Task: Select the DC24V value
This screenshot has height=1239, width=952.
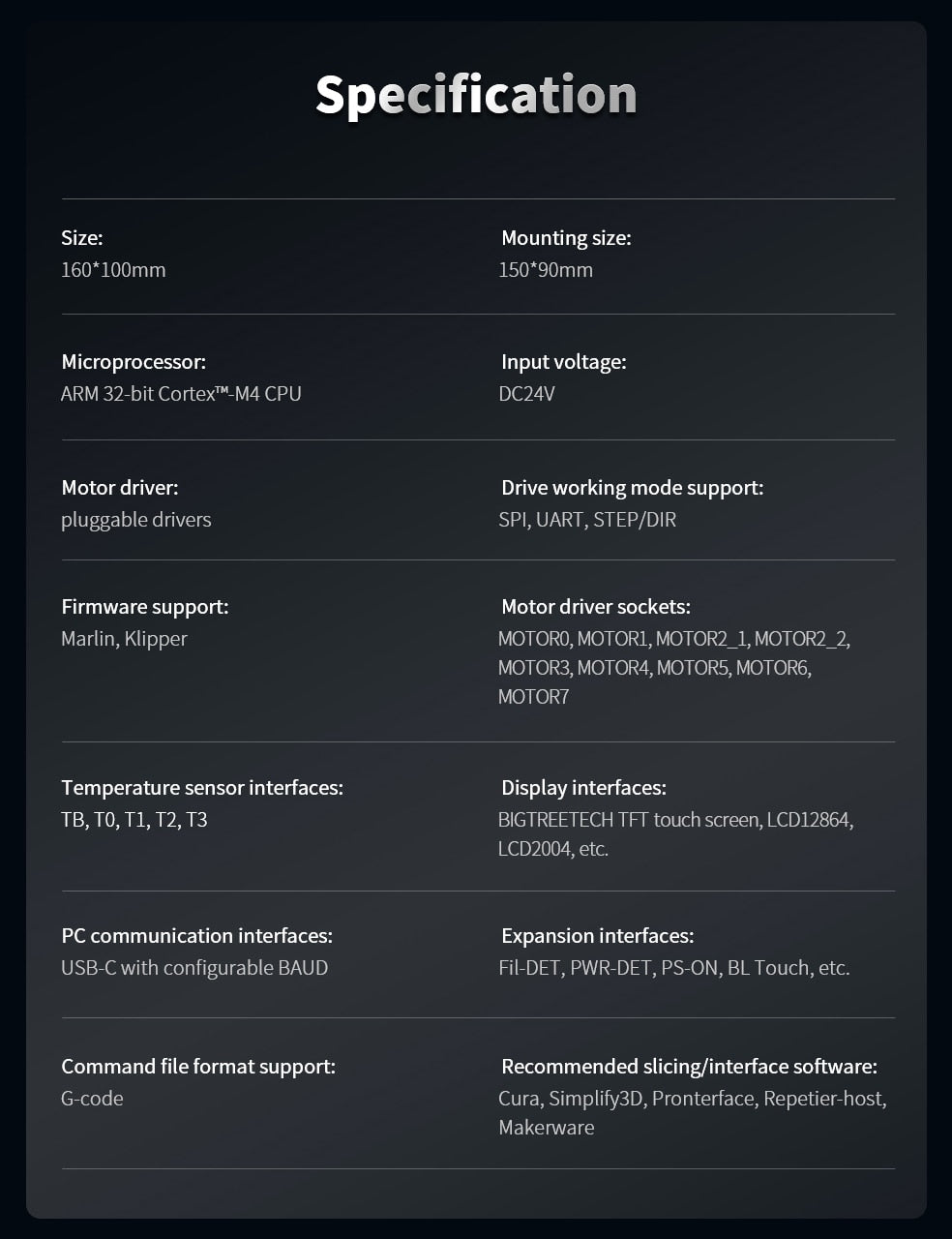Action: click(x=526, y=394)
